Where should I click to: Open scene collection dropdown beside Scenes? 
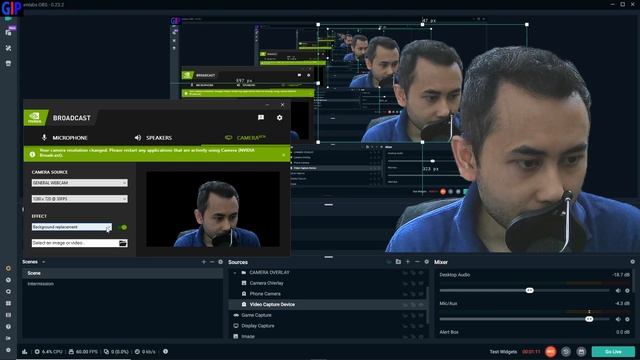(x=44, y=262)
